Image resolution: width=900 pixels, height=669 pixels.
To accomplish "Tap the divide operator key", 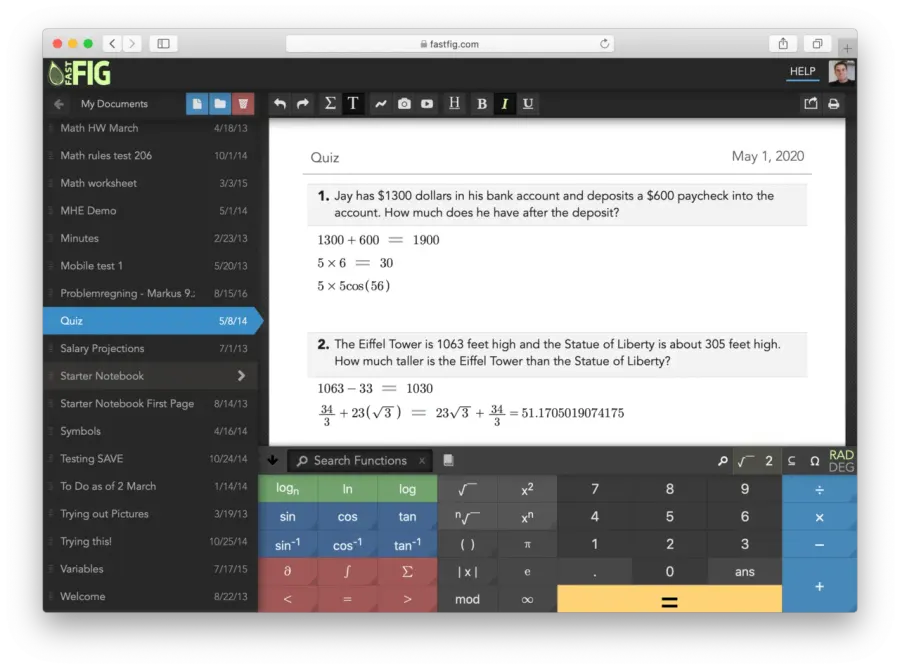I will point(820,489).
